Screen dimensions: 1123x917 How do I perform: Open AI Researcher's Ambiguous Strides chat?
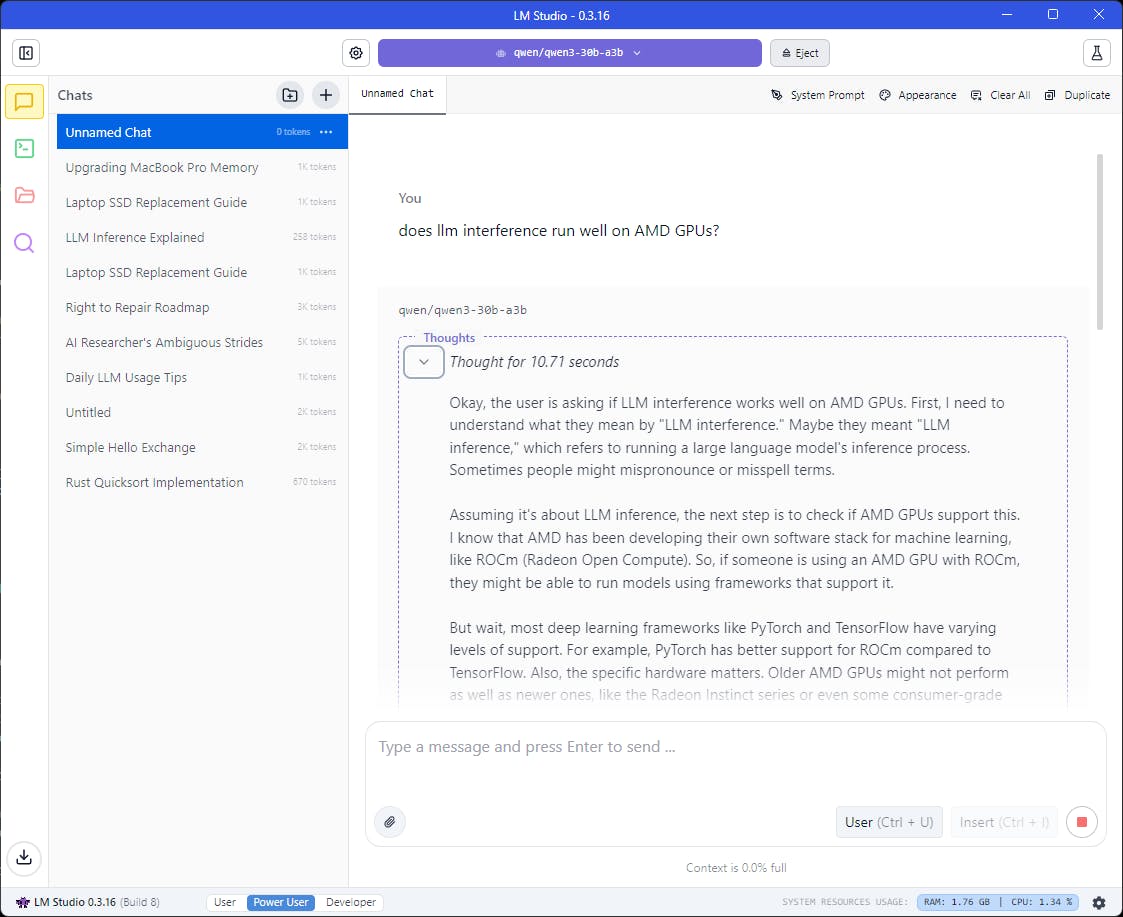click(x=202, y=342)
